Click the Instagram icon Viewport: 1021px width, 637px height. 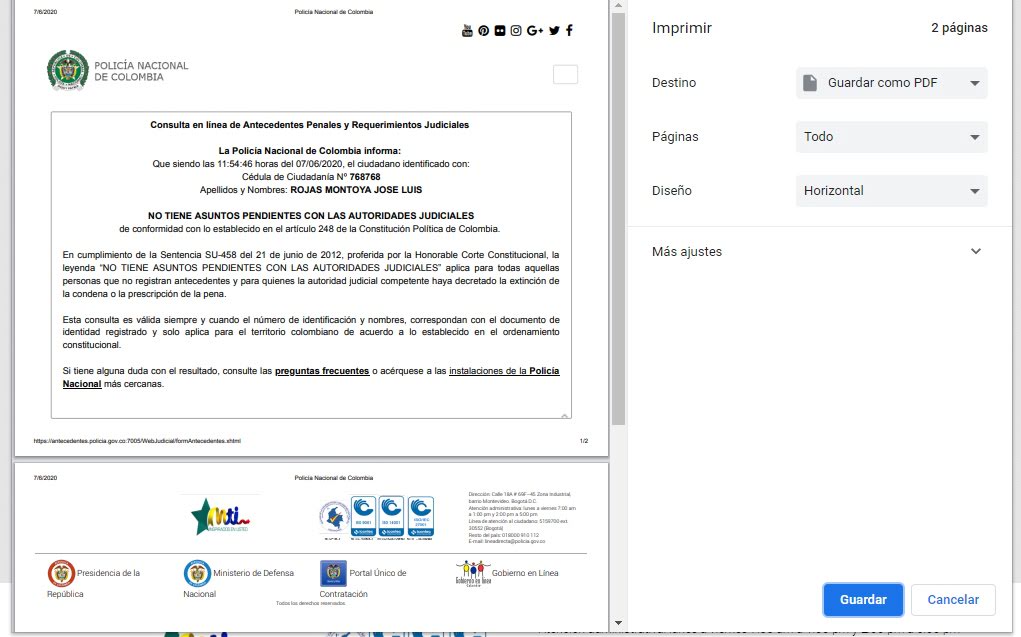click(516, 31)
